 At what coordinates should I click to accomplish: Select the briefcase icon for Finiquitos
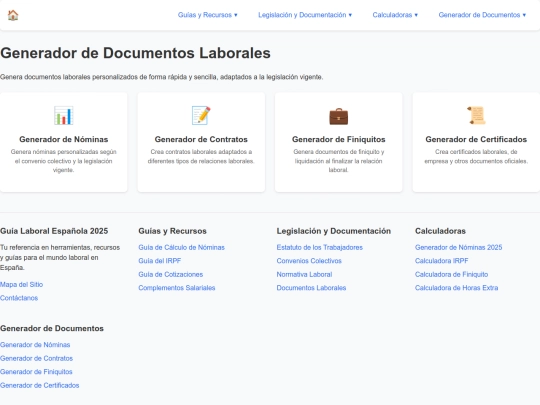pyautogui.click(x=339, y=116)
